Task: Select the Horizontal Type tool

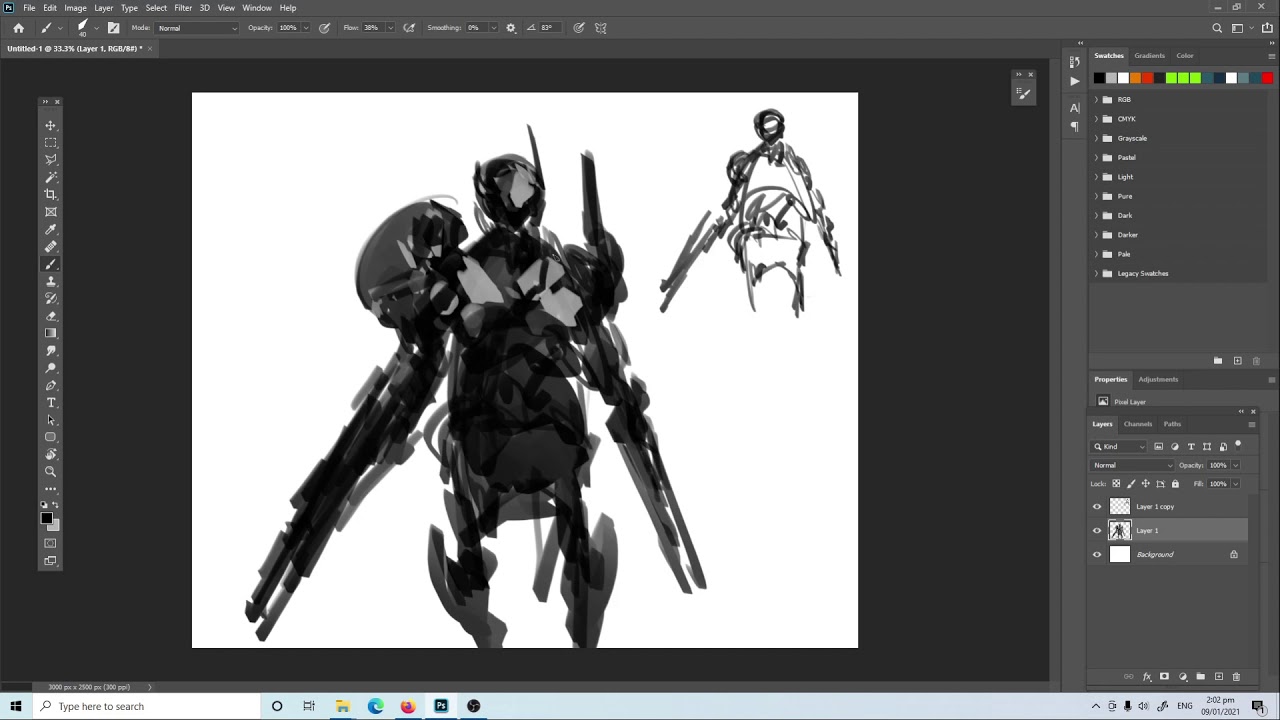Action: [x=51, y=403]
